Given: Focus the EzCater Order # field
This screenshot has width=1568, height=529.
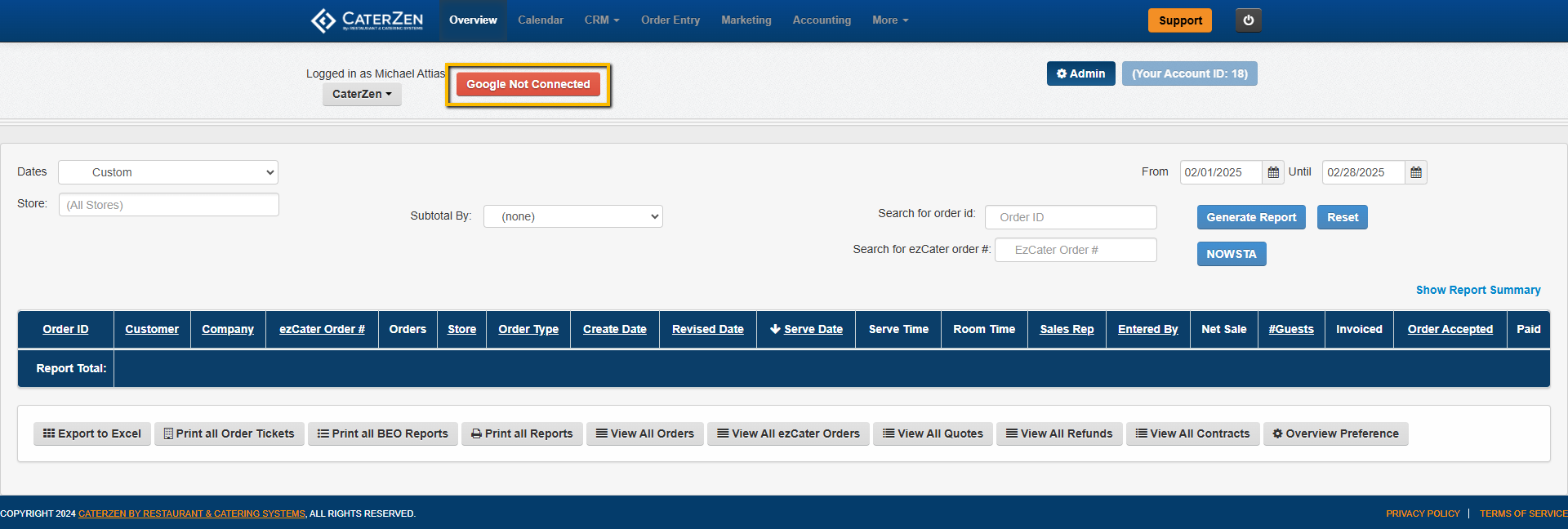Looking at the screenshot, I should 1076,250.
